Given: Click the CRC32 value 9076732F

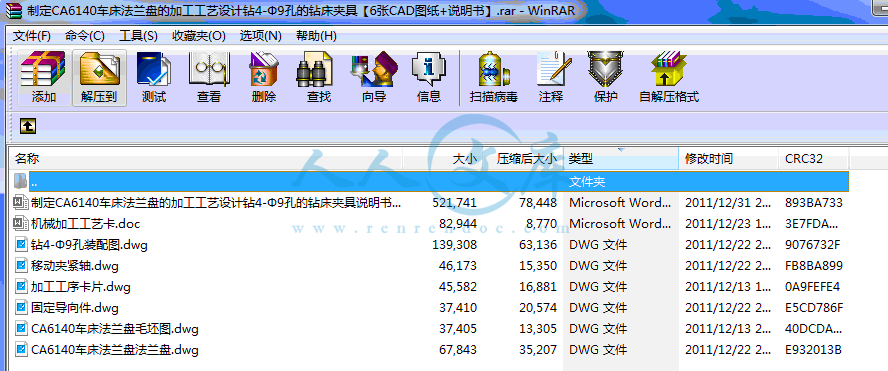Looking at the screenshot, I should coord(813,245).
